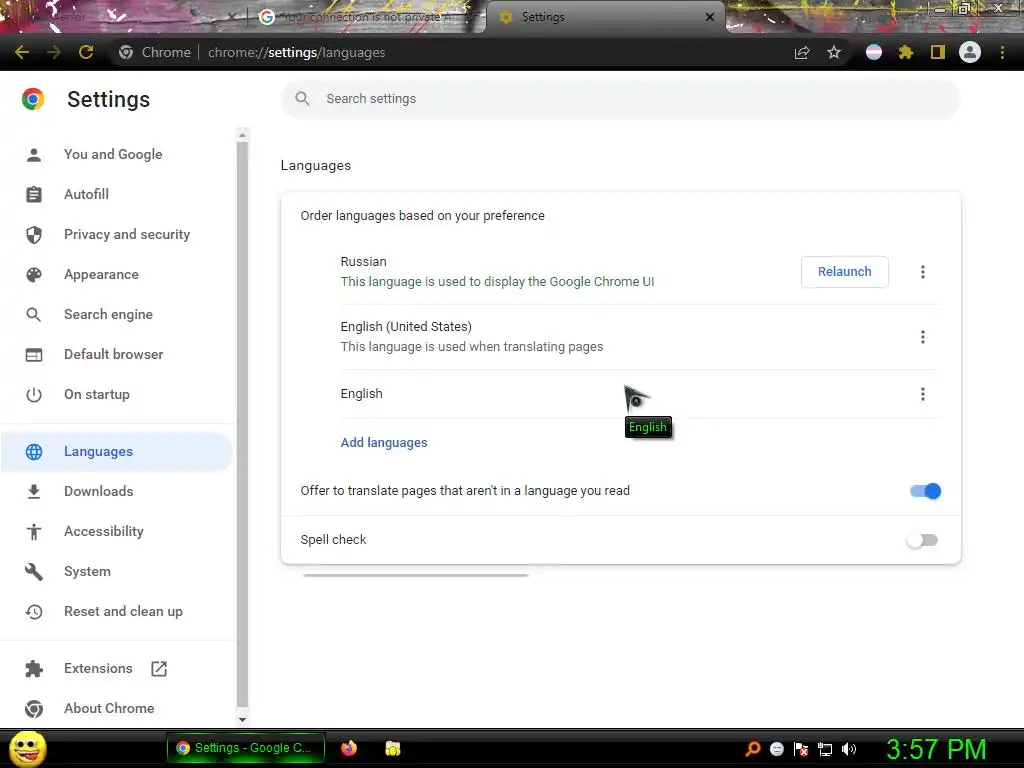Screen dimensions: 1024x768
Task: Click the network tray icon
Action: [x=825, y=749]
